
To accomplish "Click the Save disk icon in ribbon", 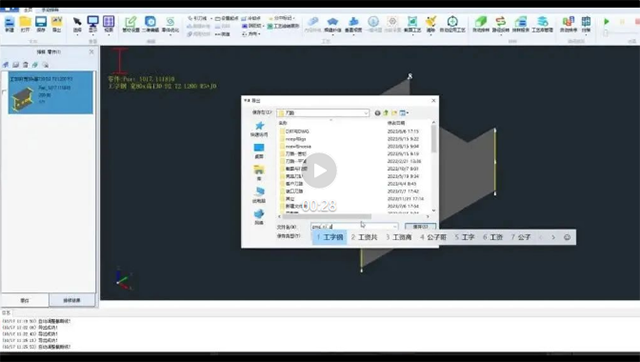I will coord(41,24).
